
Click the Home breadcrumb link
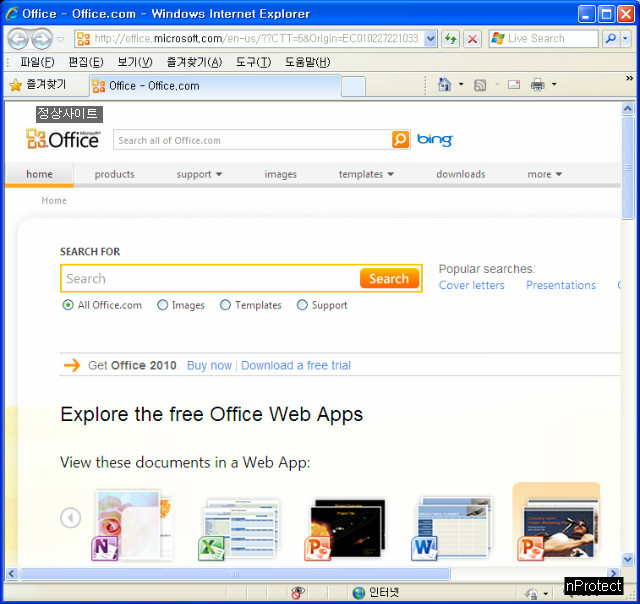[x=54, y=200]
